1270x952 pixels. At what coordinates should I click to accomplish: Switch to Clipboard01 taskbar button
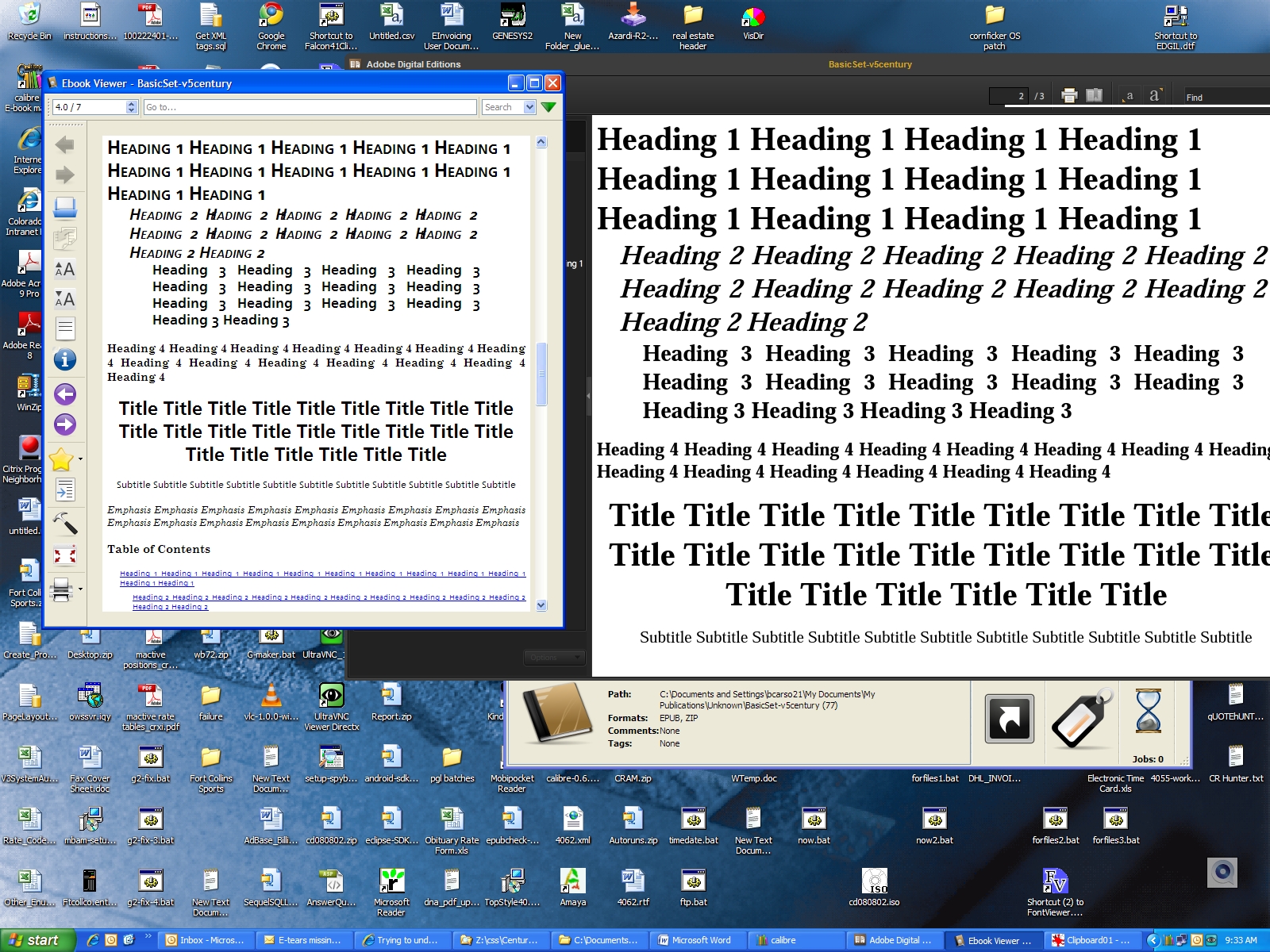pyautogui.click(x=1095, y=940)
